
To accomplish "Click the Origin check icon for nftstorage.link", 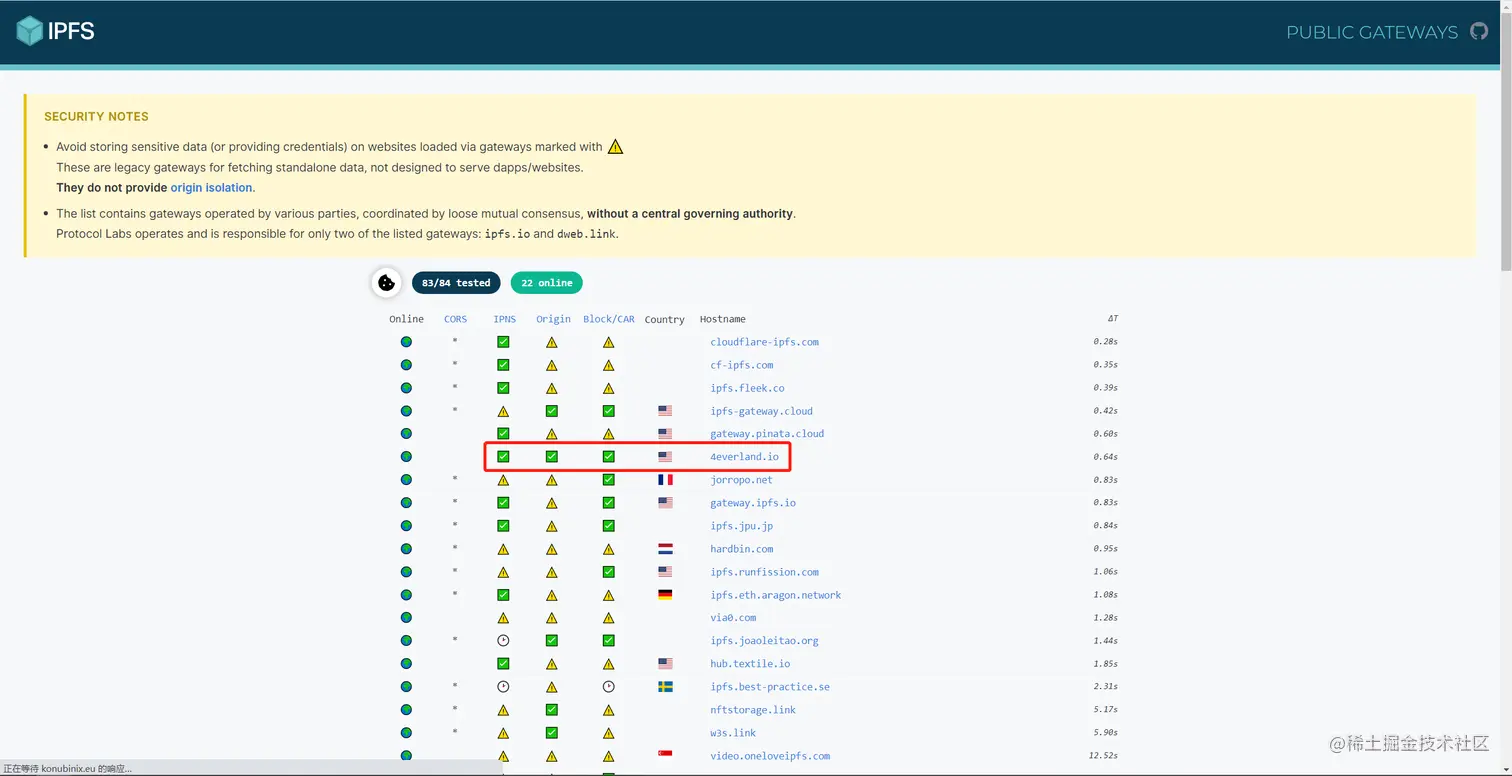I will [x=552, y=710].
